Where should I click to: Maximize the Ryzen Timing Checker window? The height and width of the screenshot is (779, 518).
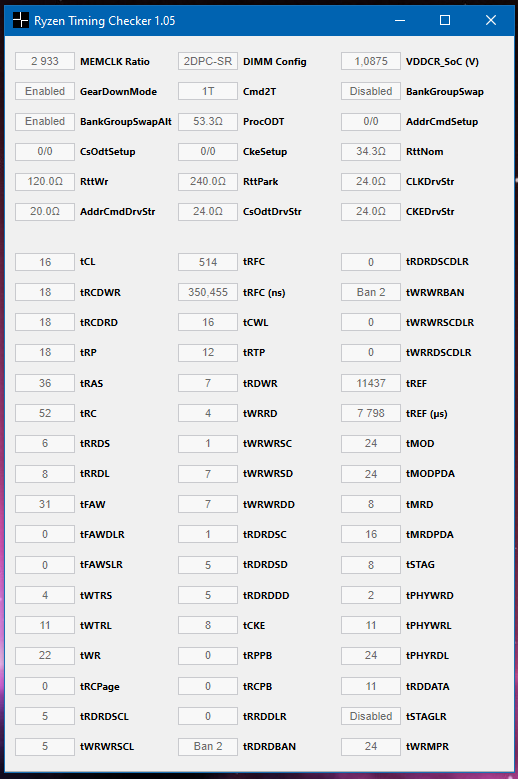(445, 20)
